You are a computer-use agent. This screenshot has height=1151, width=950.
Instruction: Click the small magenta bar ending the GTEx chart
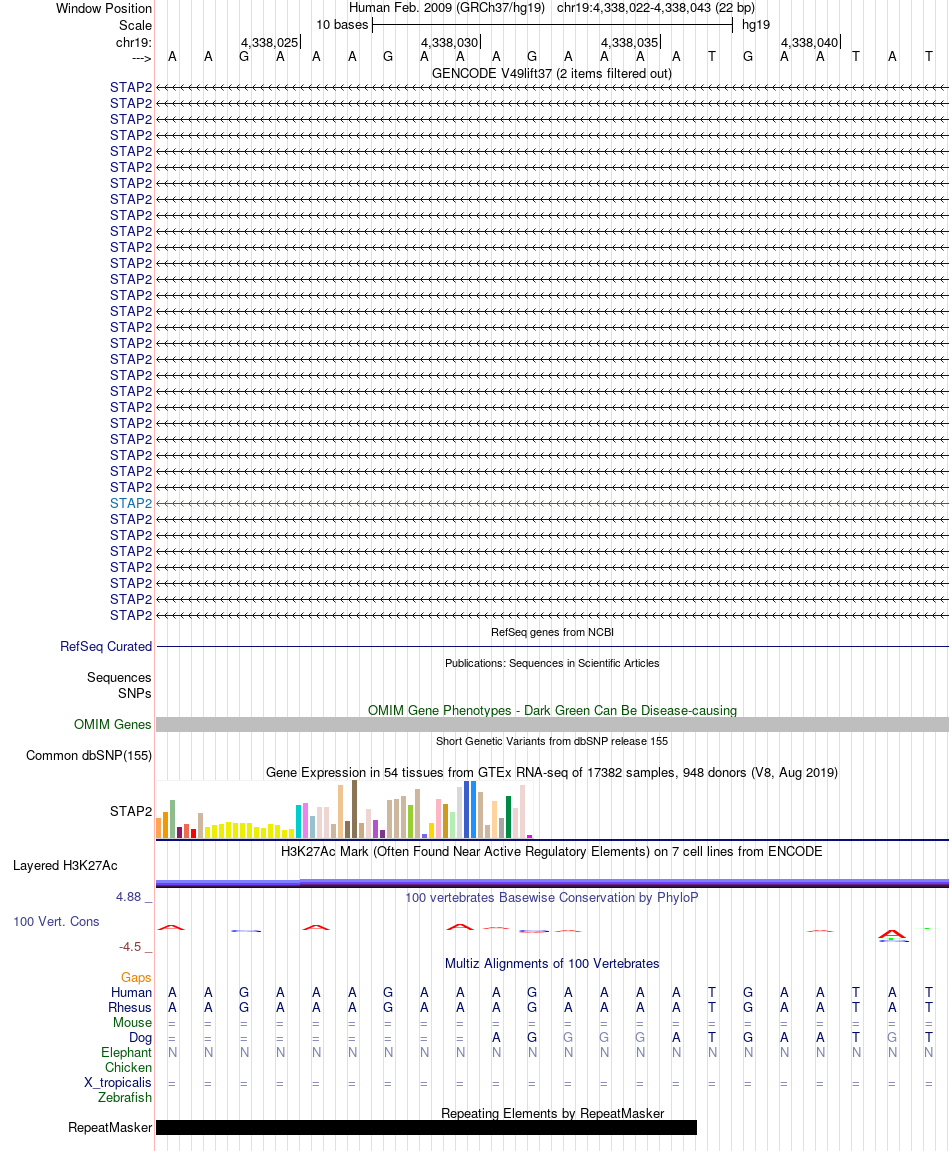pyautogui.click(x=529, y=836)
